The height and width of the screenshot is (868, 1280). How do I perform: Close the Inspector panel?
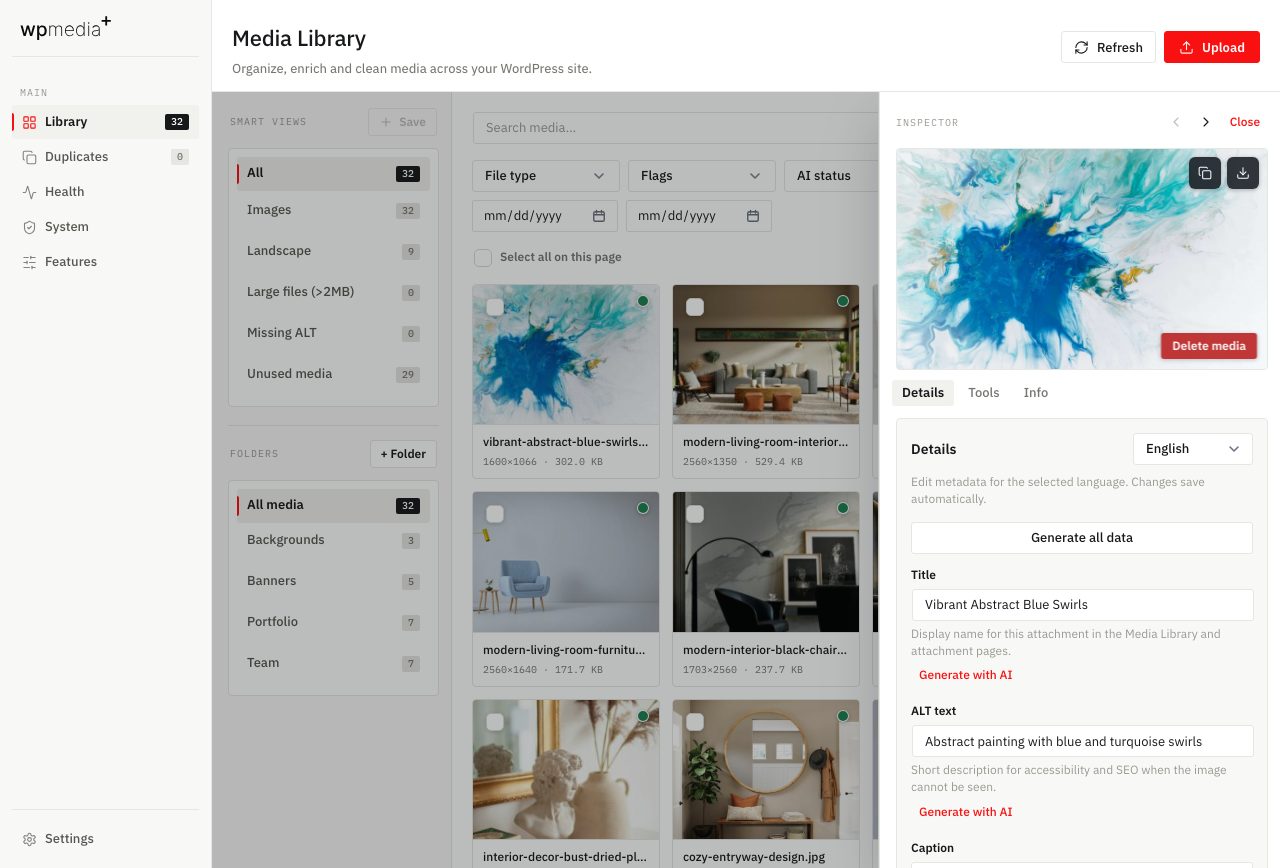pos(1245,122)
